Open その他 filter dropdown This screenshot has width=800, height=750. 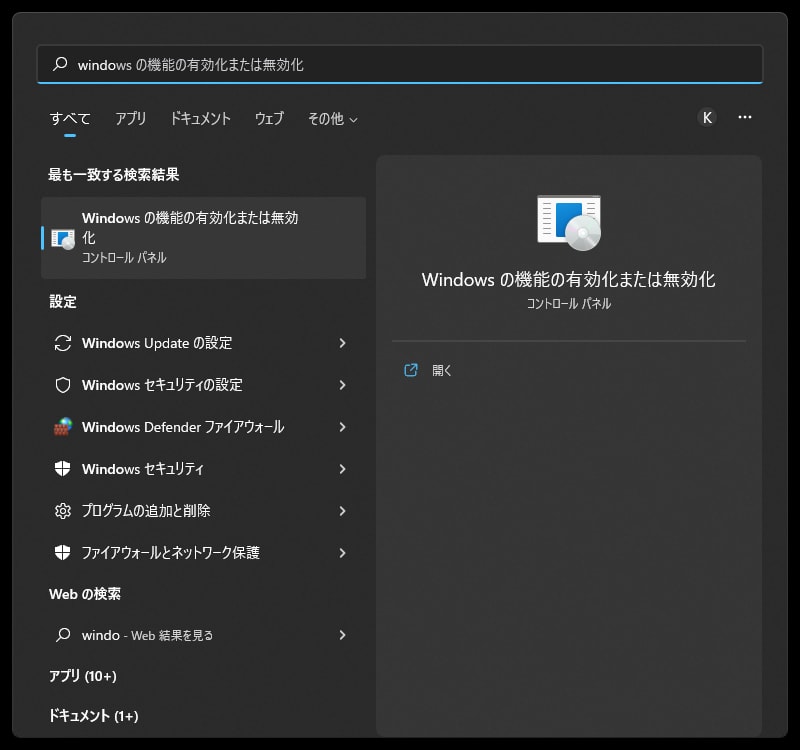332,118
